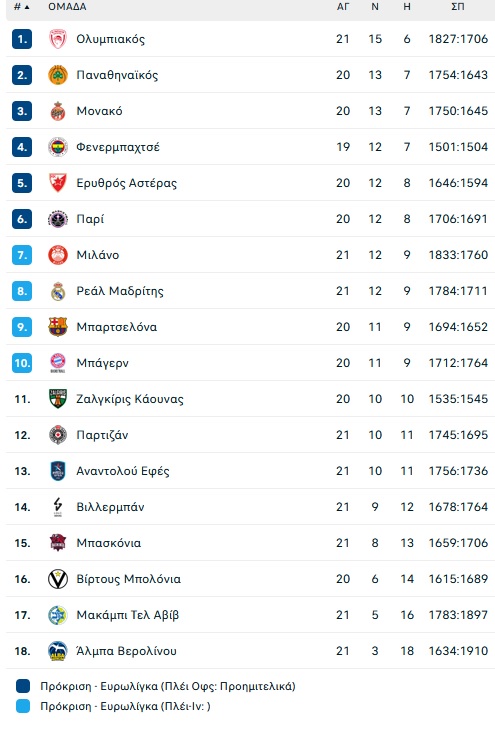This screenshot has height=729, width=495.
Task: Open the Αναντολού Εφές team name
Action: point(123,471)
